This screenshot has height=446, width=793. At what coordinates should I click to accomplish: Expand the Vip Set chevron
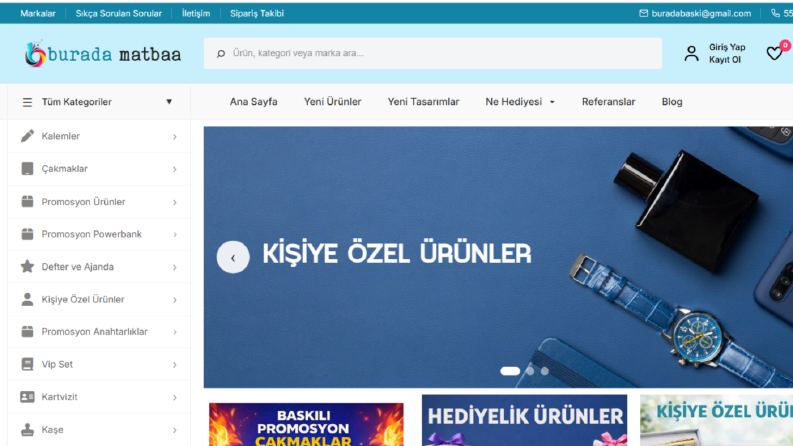174,365
